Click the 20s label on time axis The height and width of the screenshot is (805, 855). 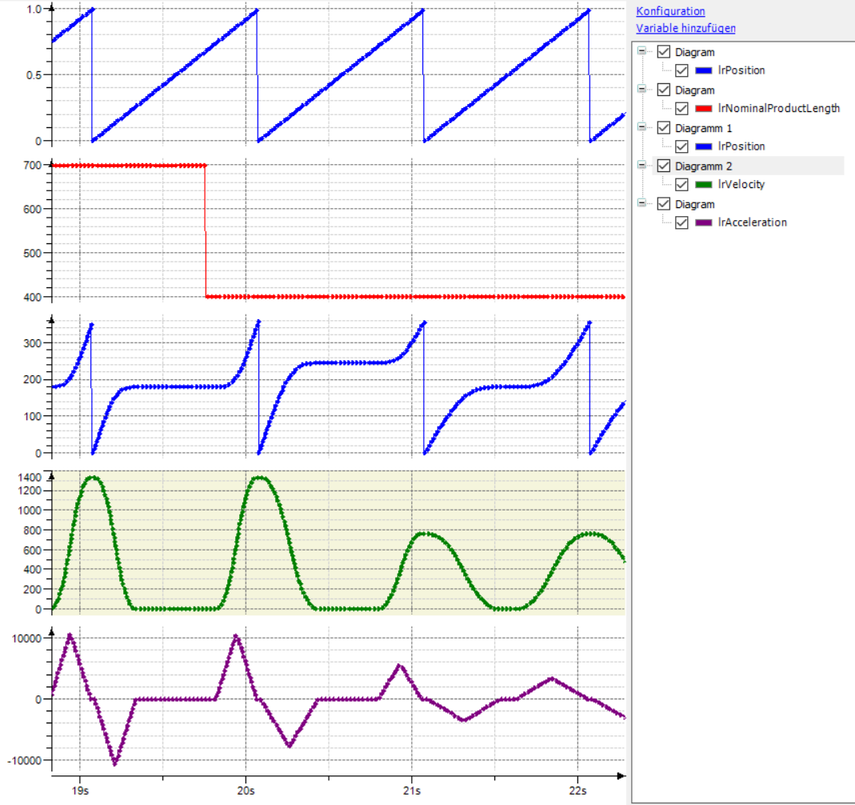pyautogui.click(x=246, y=790)
